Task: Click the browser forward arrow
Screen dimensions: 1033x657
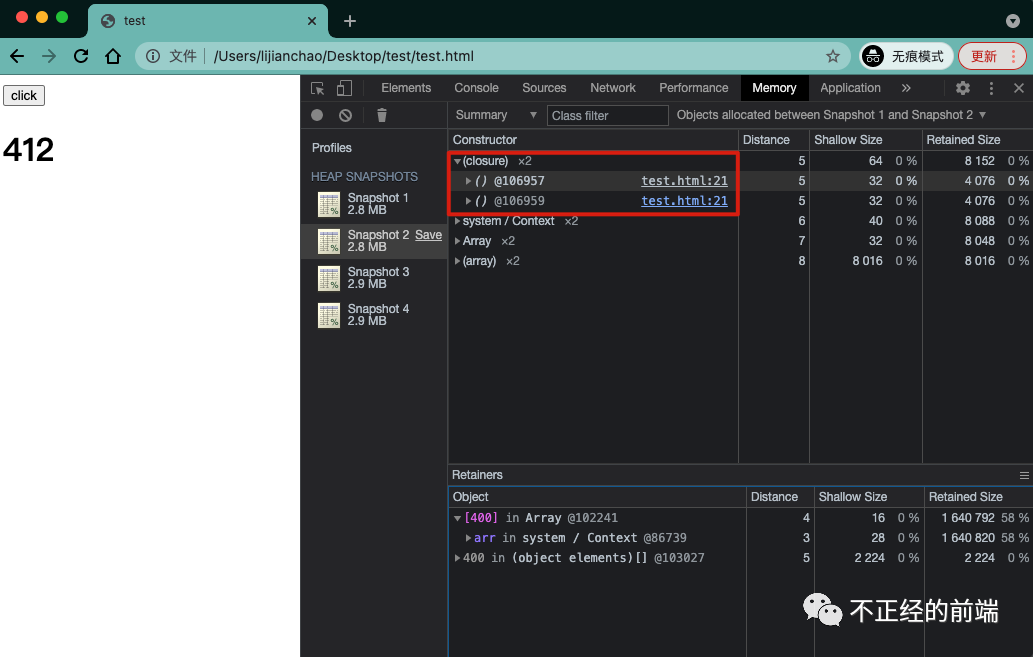Action: click(49, 56)
